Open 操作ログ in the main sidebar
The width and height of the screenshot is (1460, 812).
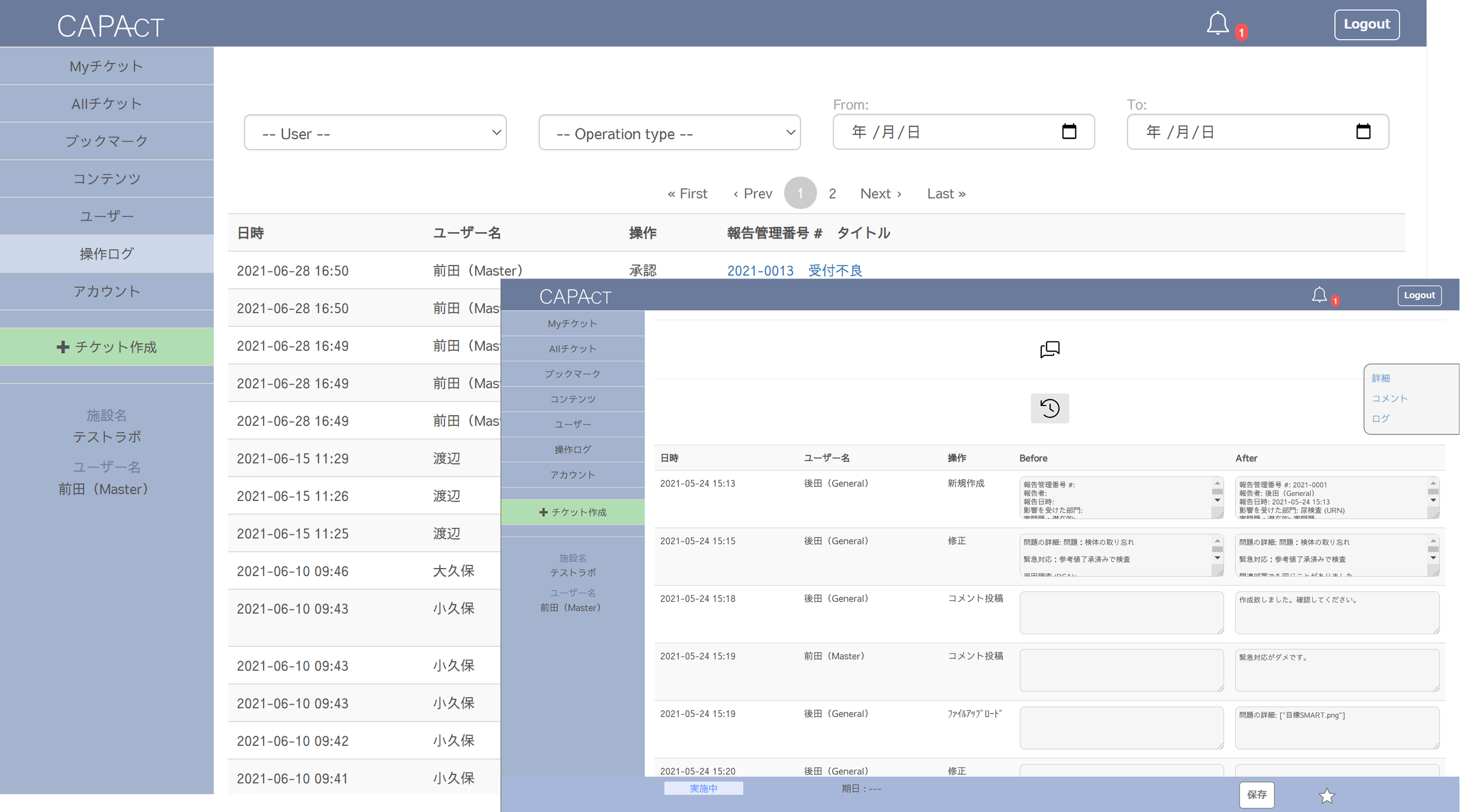(x=107, y=254)
